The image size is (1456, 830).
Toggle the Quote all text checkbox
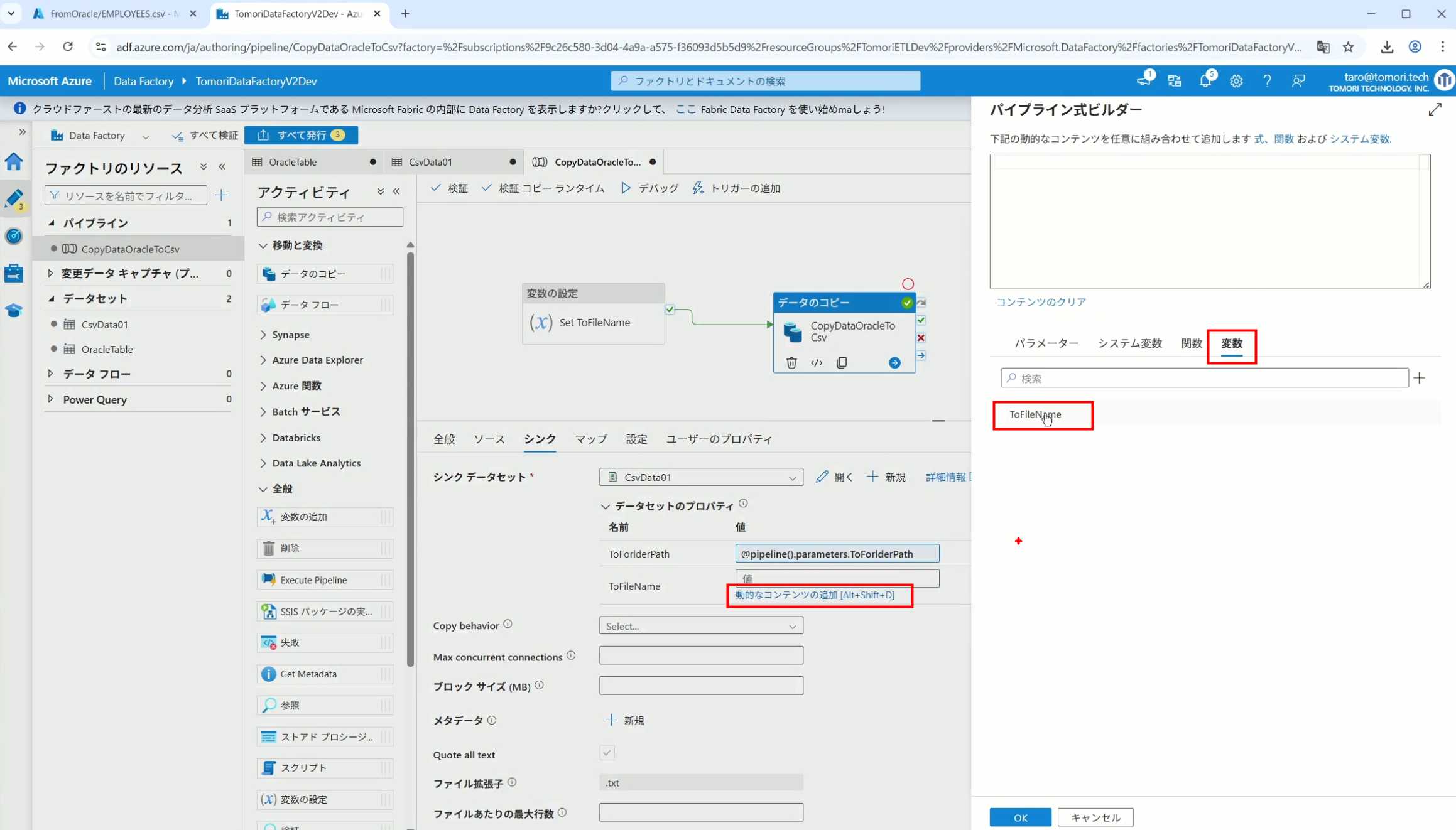click(607, 752)
